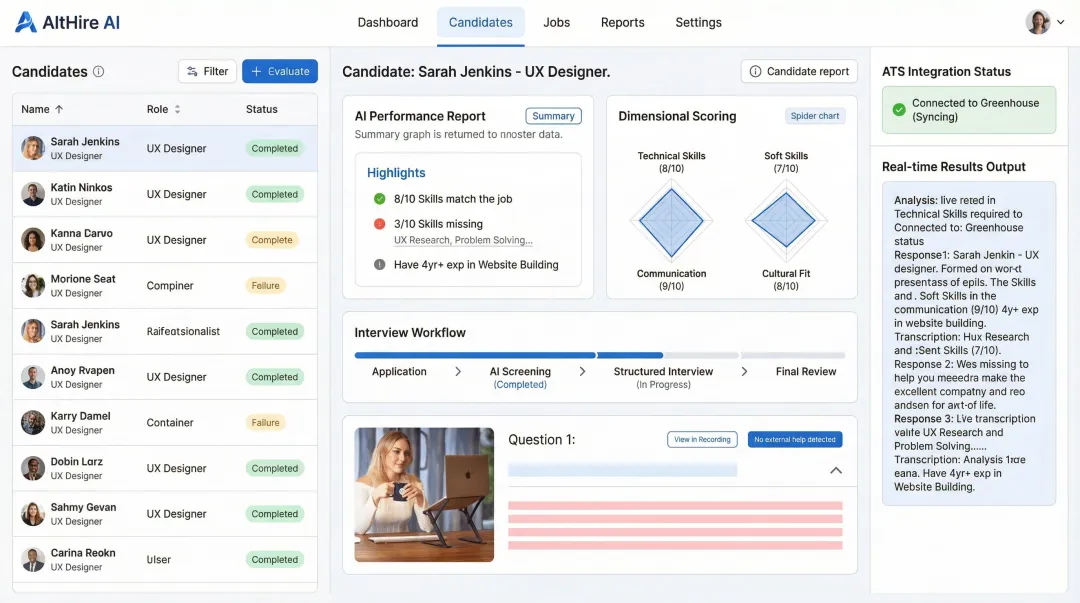Open the Spider chart view in Dimensional Scoring
This screenshot has width=1080, height=603.
[815, 115]
